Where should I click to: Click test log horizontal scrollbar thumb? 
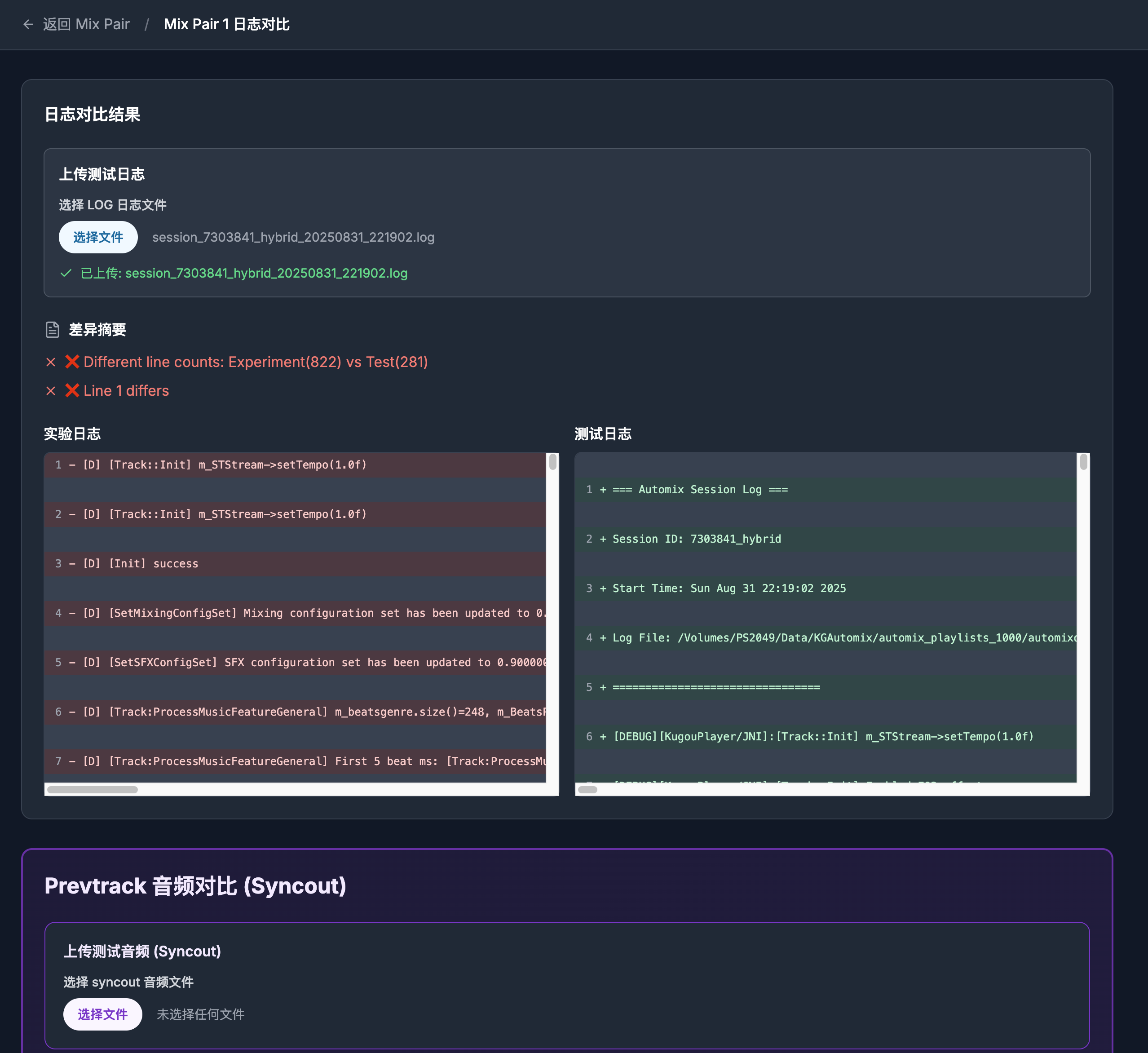(587, 790)
